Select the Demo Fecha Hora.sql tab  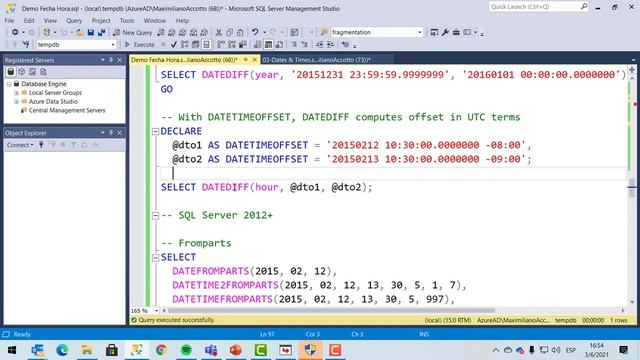(x=184, y=60)
